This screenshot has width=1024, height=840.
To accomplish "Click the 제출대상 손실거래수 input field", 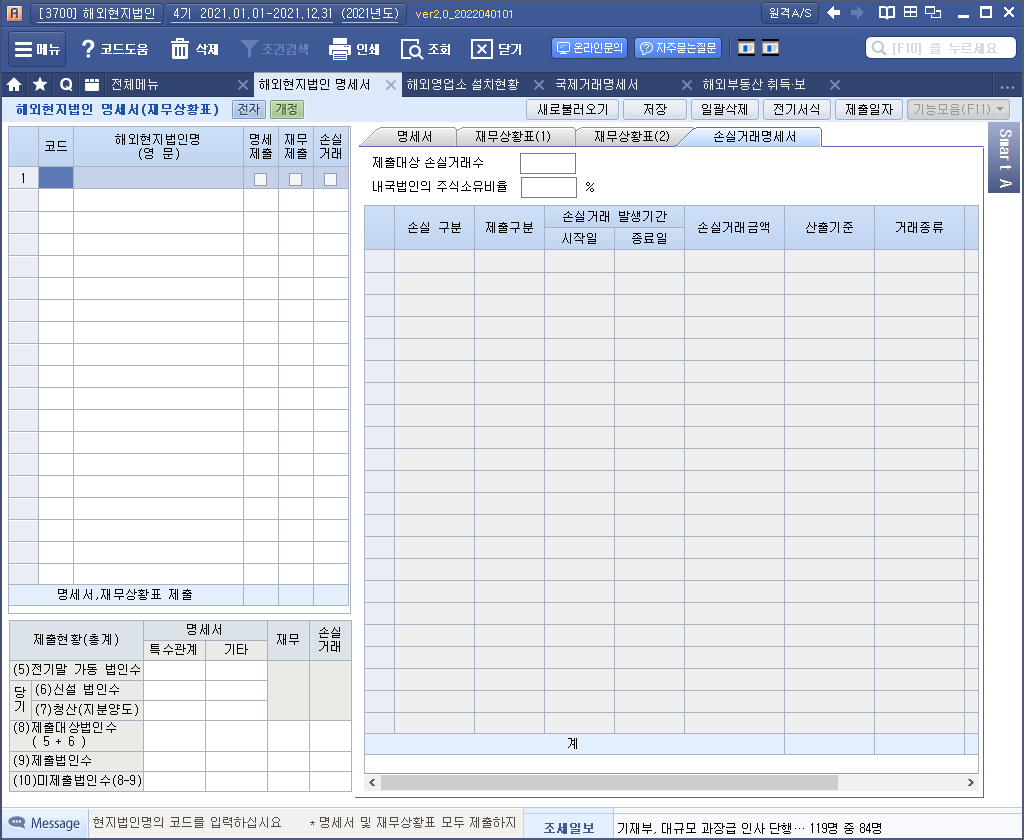I will [548, 163].
